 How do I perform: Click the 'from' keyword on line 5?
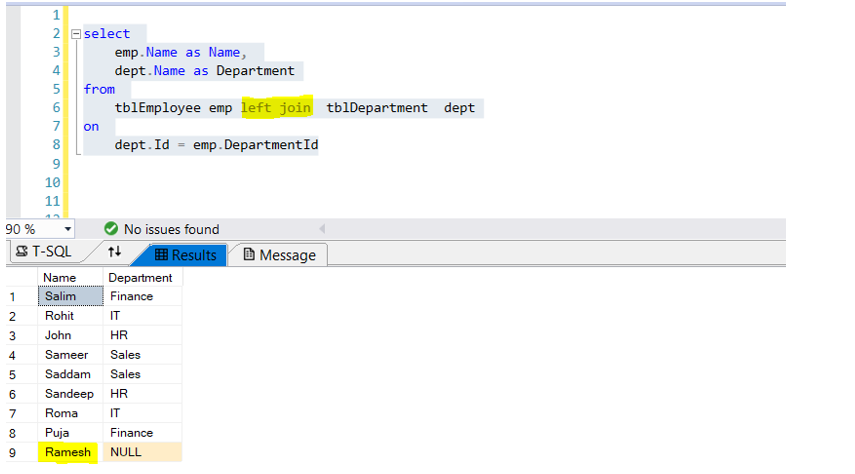click(x=99, y=89)
